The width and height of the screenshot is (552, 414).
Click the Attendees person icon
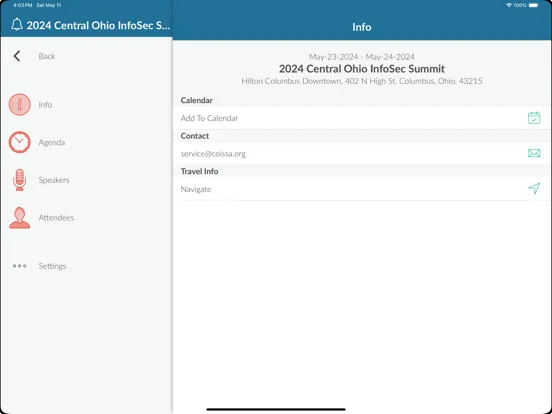(x=19, y=218)
